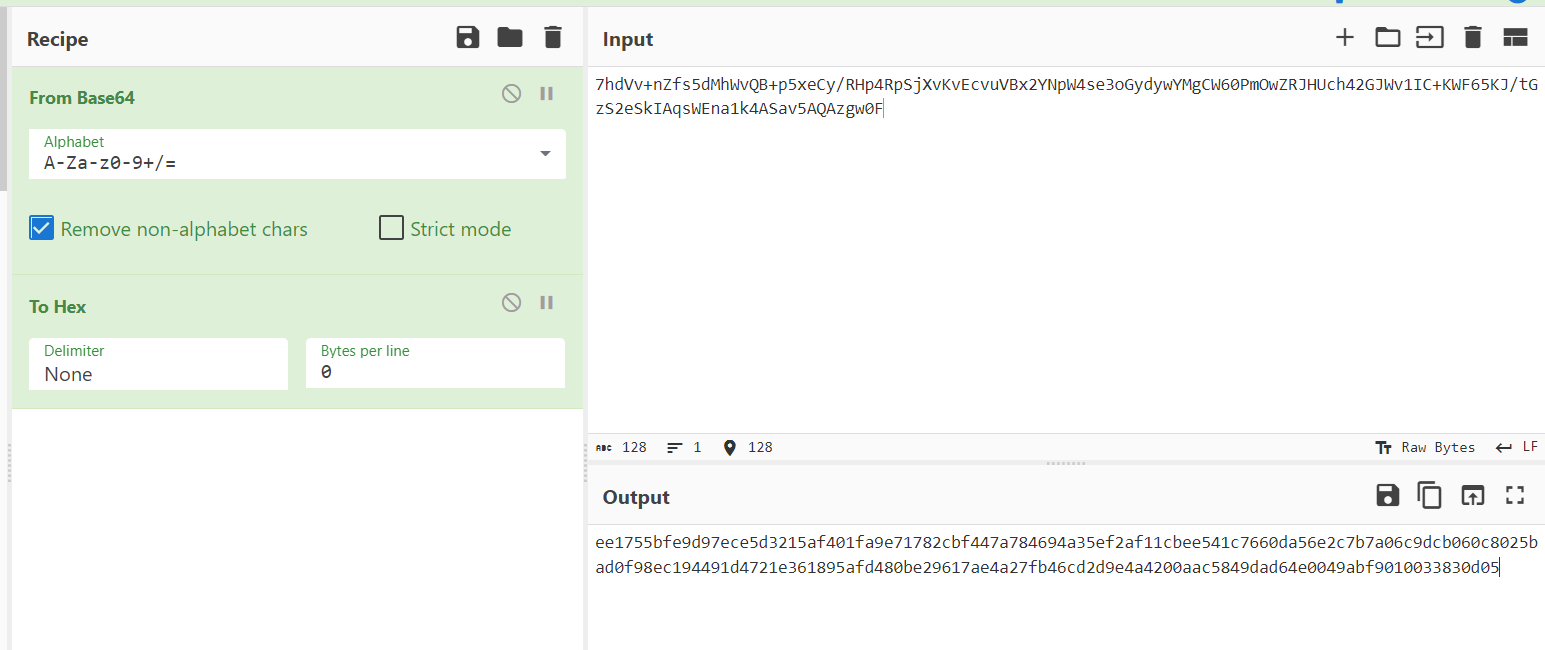Grab the Input/Output pane splitter handle

point(1066,463)
